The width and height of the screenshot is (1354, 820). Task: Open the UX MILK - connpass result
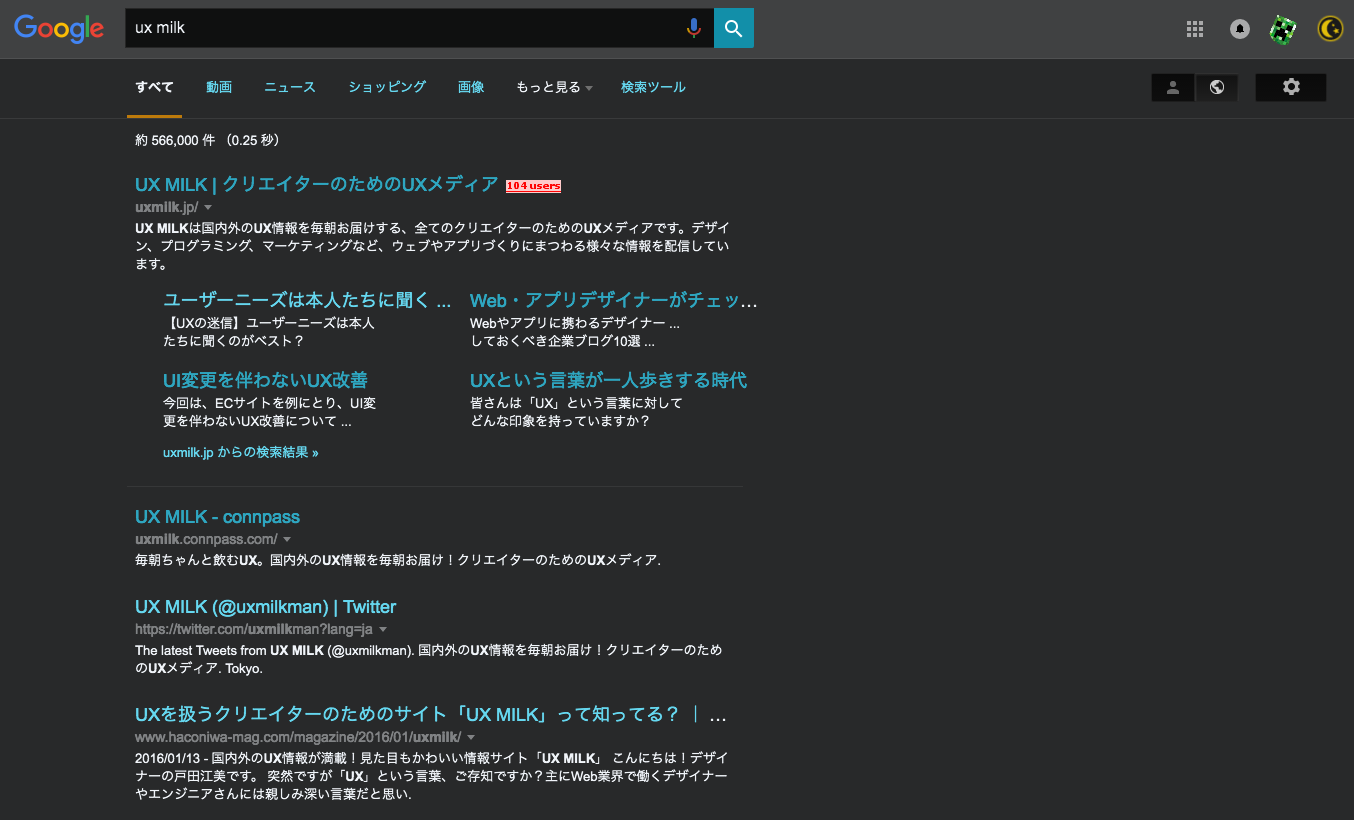(x=217, y=516)
